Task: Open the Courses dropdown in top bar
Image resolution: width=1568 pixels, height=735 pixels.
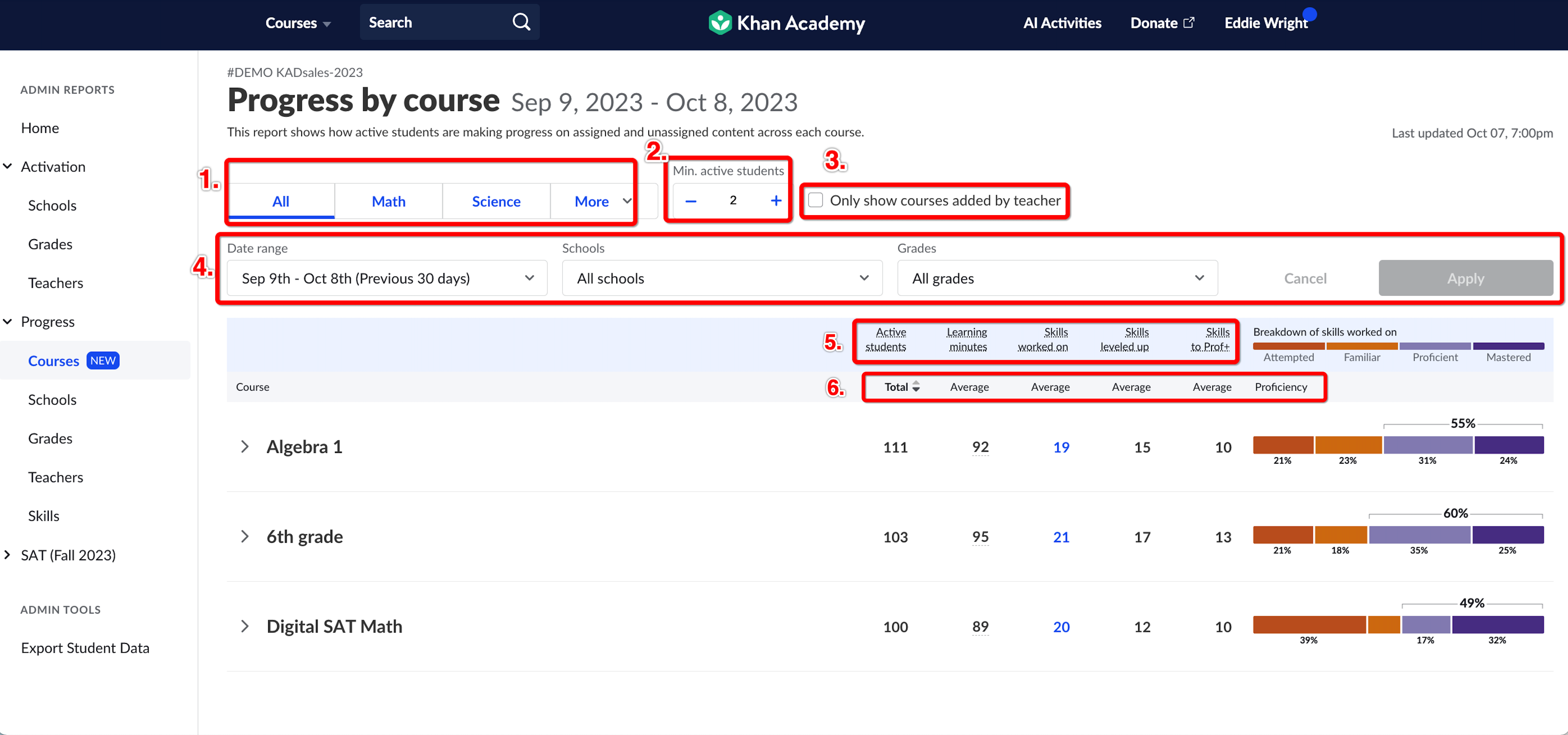Action: point(297,23)
